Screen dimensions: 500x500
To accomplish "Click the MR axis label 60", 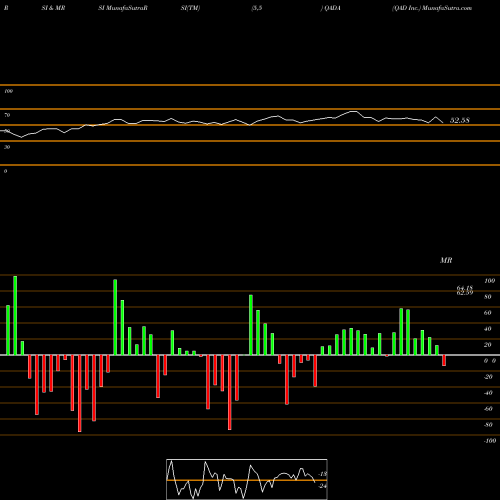I will pyautogui.click(x=488, y=313).
